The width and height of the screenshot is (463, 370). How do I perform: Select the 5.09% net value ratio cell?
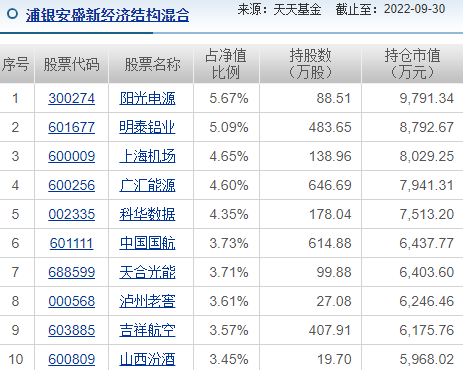226,127
